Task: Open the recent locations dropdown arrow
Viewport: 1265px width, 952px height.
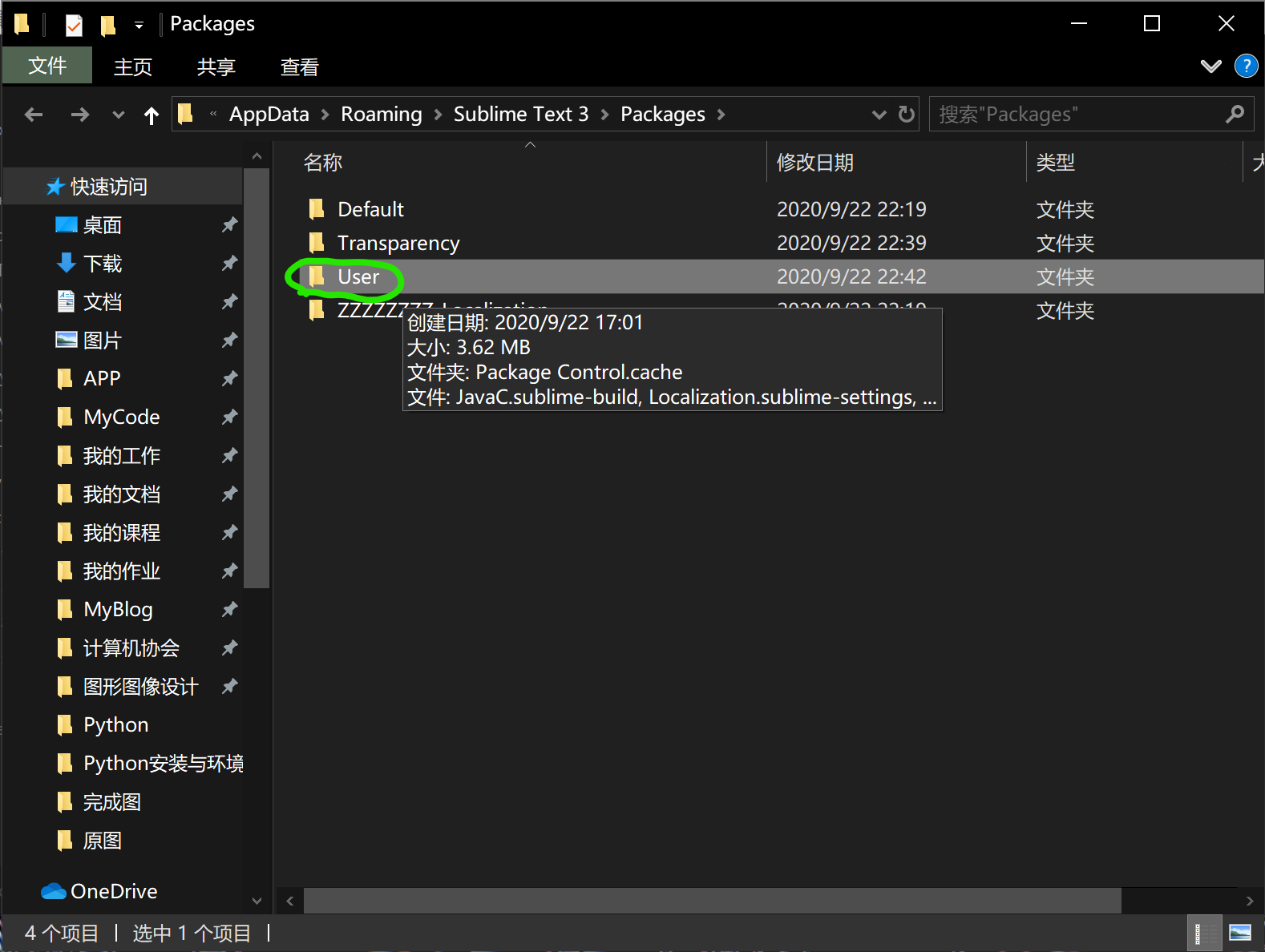Action: pyautogui.click(x=119, y=115)
